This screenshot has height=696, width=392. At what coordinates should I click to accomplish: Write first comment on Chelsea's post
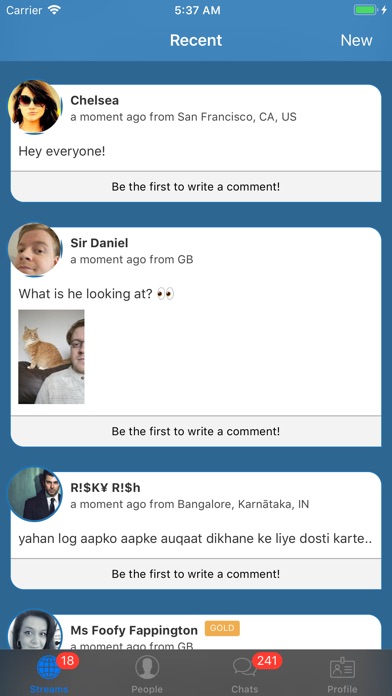tap(196, 186)
